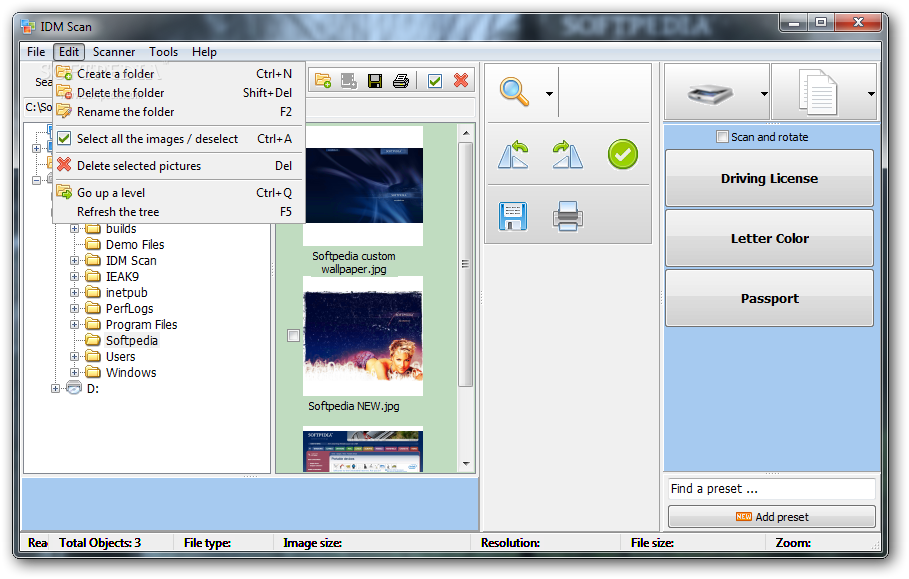The image size is (909, 579).
Task: Open the Scanner menu
Action: 114,52
